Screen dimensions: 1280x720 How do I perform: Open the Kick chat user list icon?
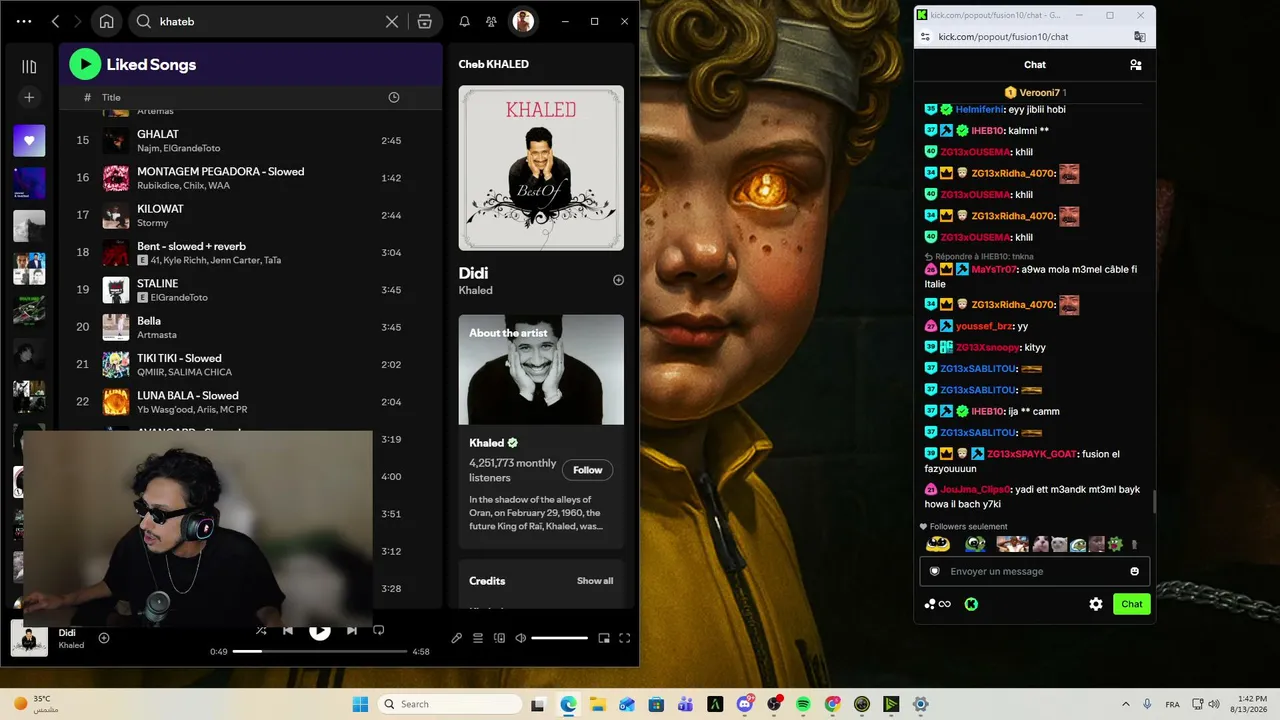[x=1136, y=65]
